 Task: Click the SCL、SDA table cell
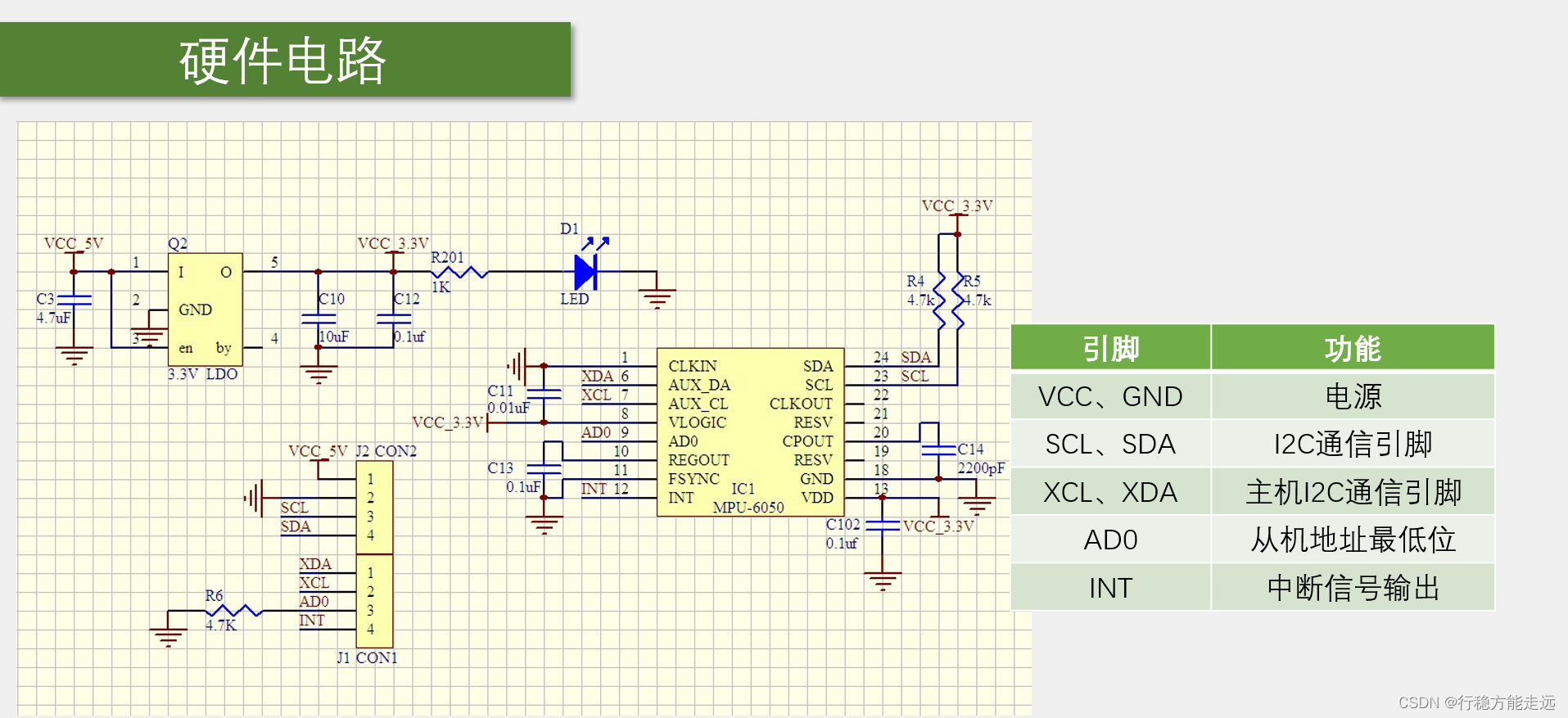click(x=1111, y=444)
